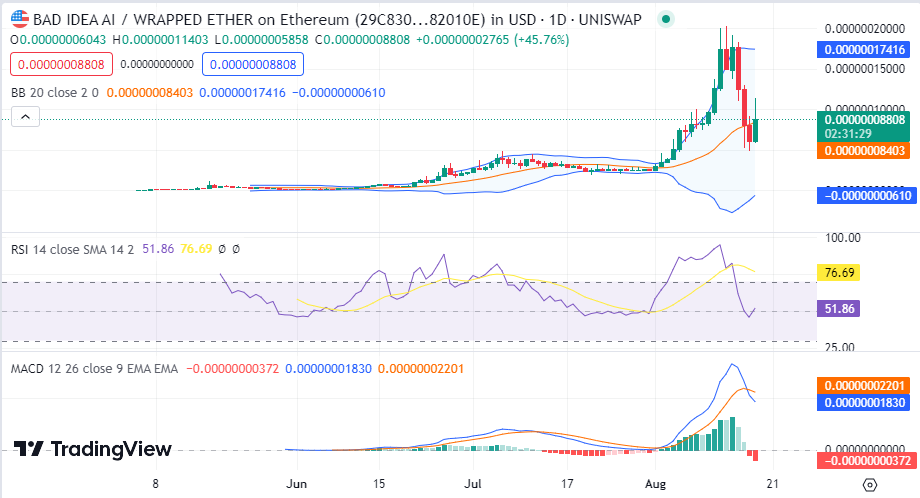Click the RSI value 51.86 in the legend
Viewport: 920px width, 498px height.
click(158, 249)
